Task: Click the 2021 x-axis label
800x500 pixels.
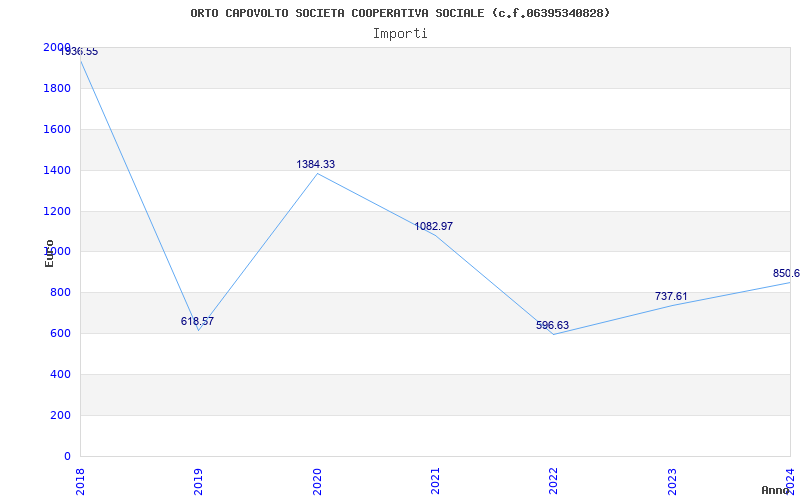Action: click(x=435, y=482)
